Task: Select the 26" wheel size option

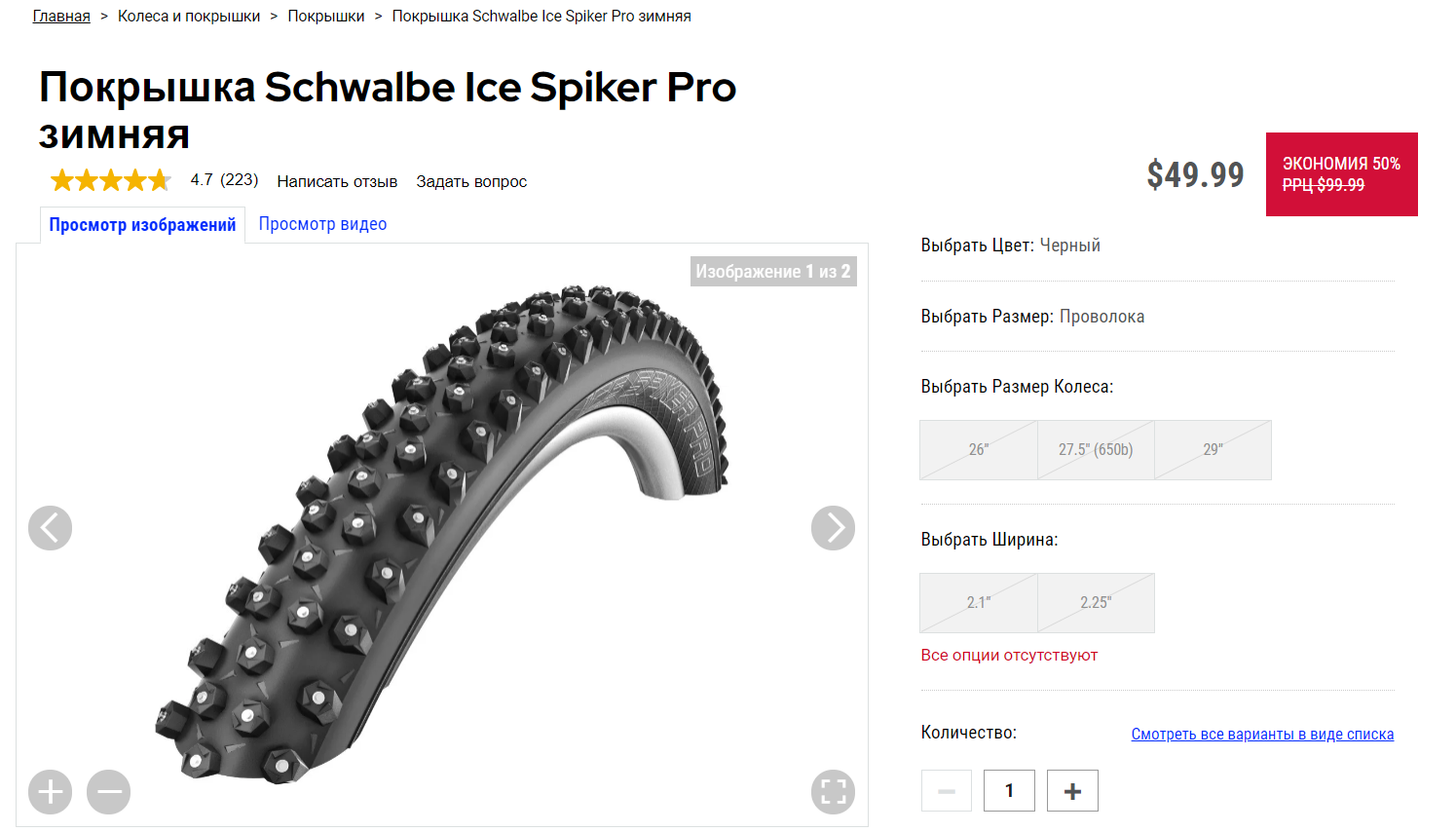Action: [x=979, y=450]
